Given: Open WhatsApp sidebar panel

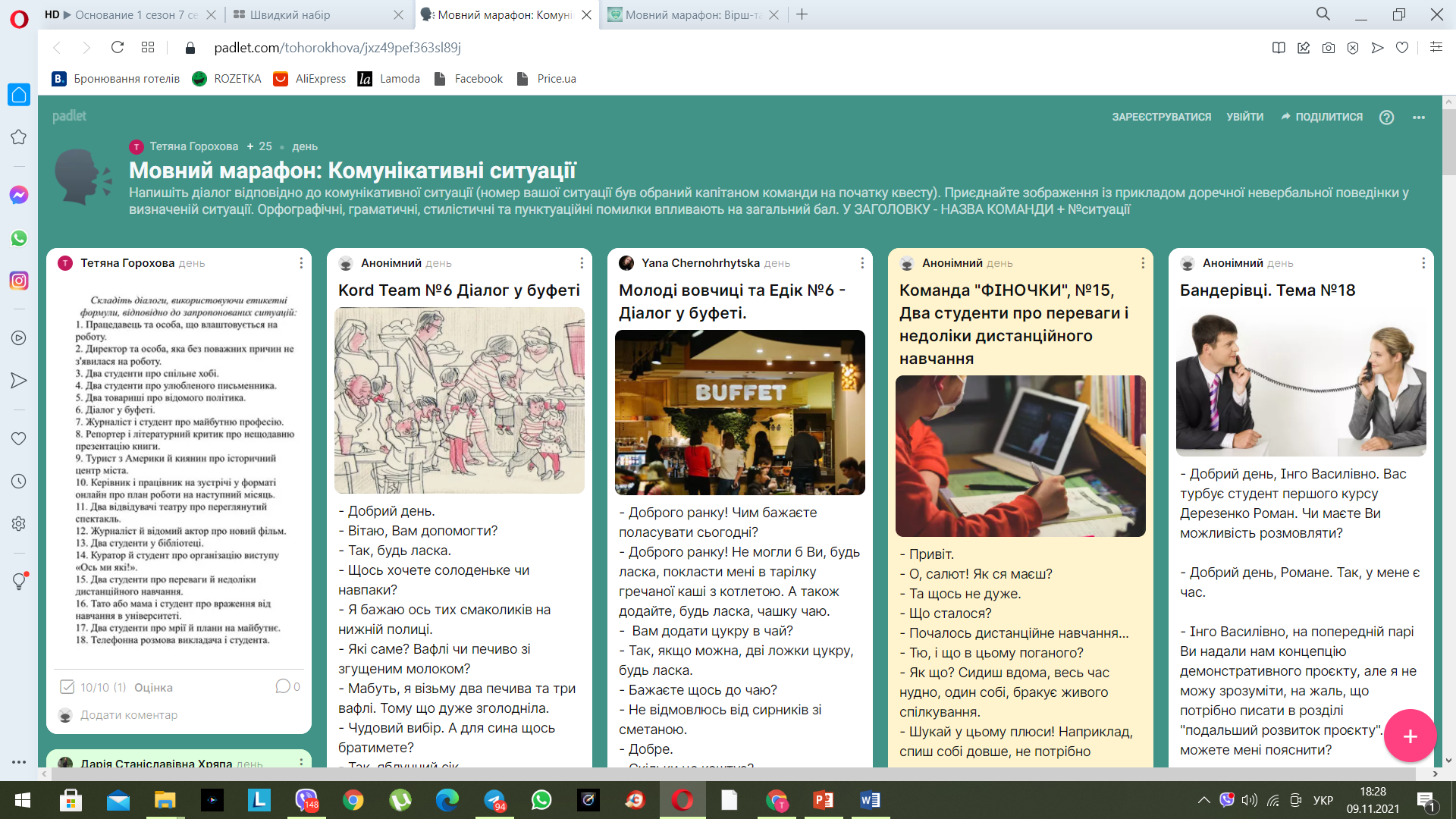Looking at the screenshot, I should click(x=19, y=238).
